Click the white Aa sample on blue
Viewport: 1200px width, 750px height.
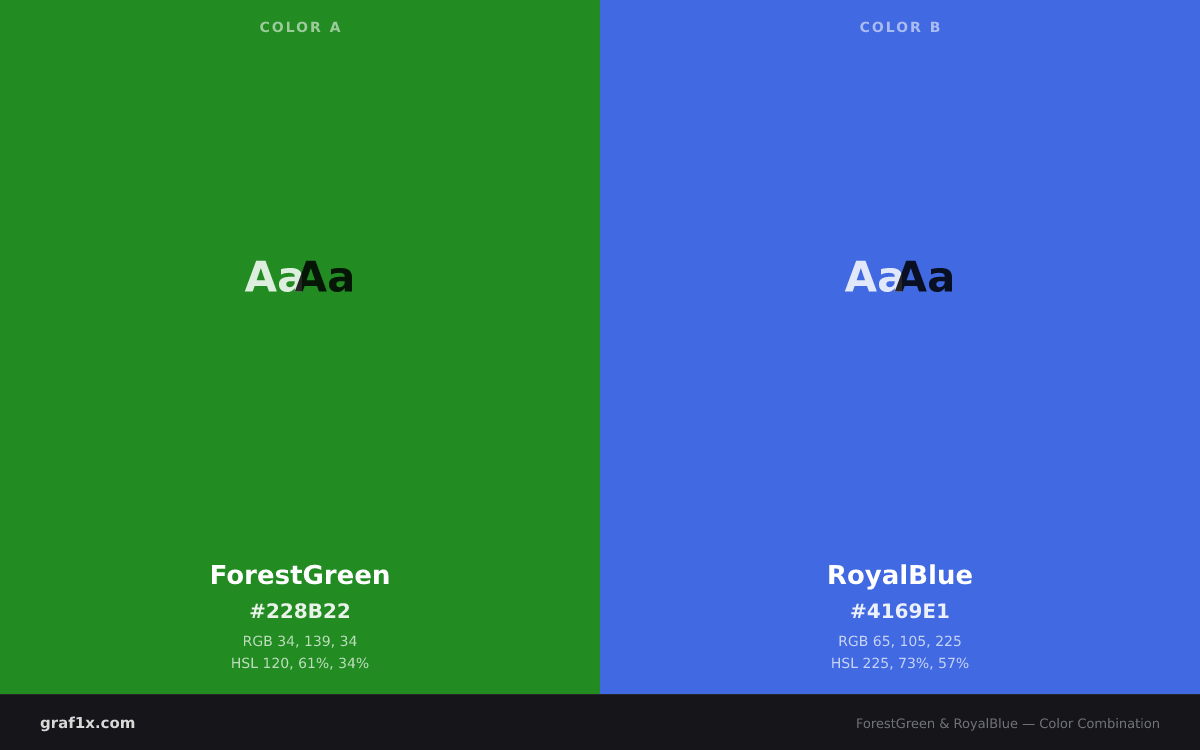873,277
